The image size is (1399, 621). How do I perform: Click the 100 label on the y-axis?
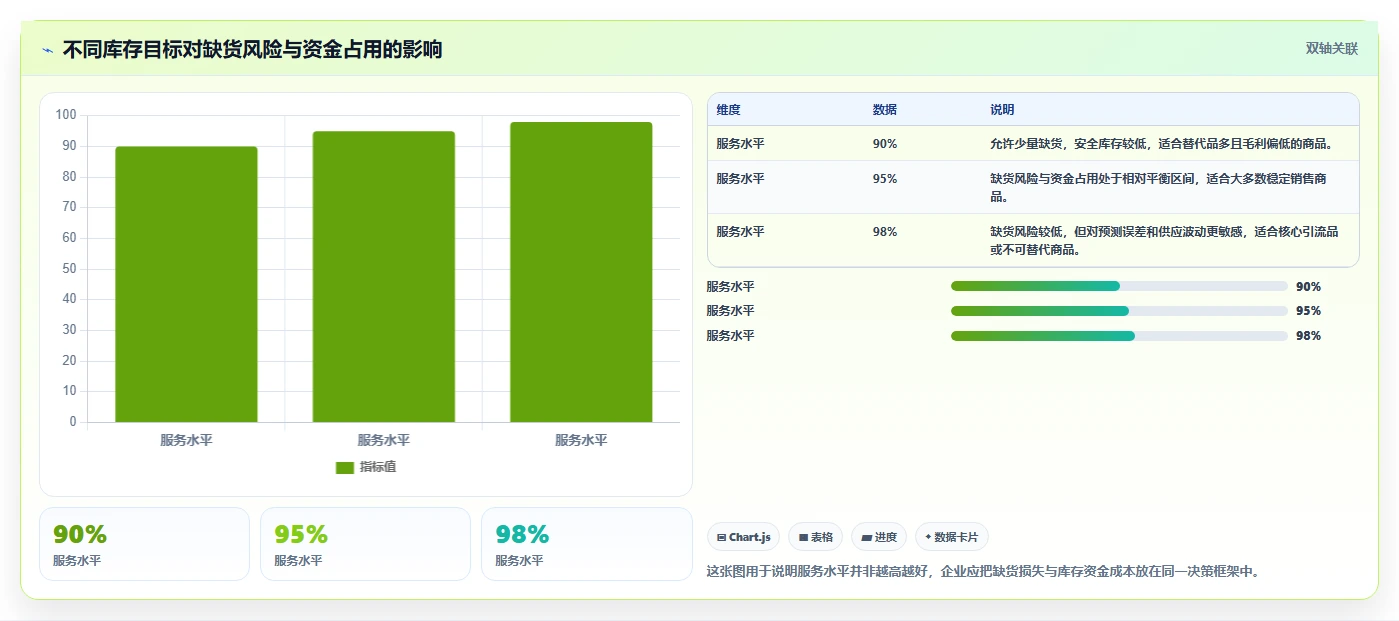(x=66, y=115)
